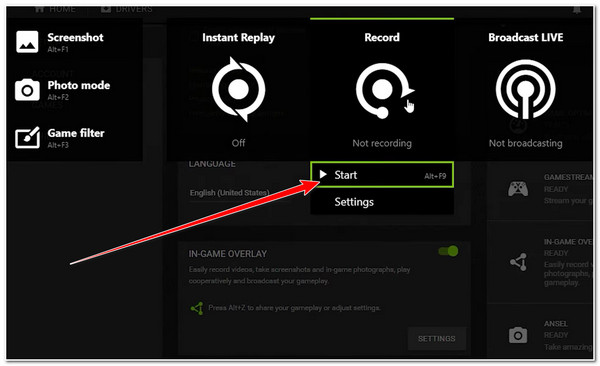Click the Ansel camera icon

click(518, 336)
